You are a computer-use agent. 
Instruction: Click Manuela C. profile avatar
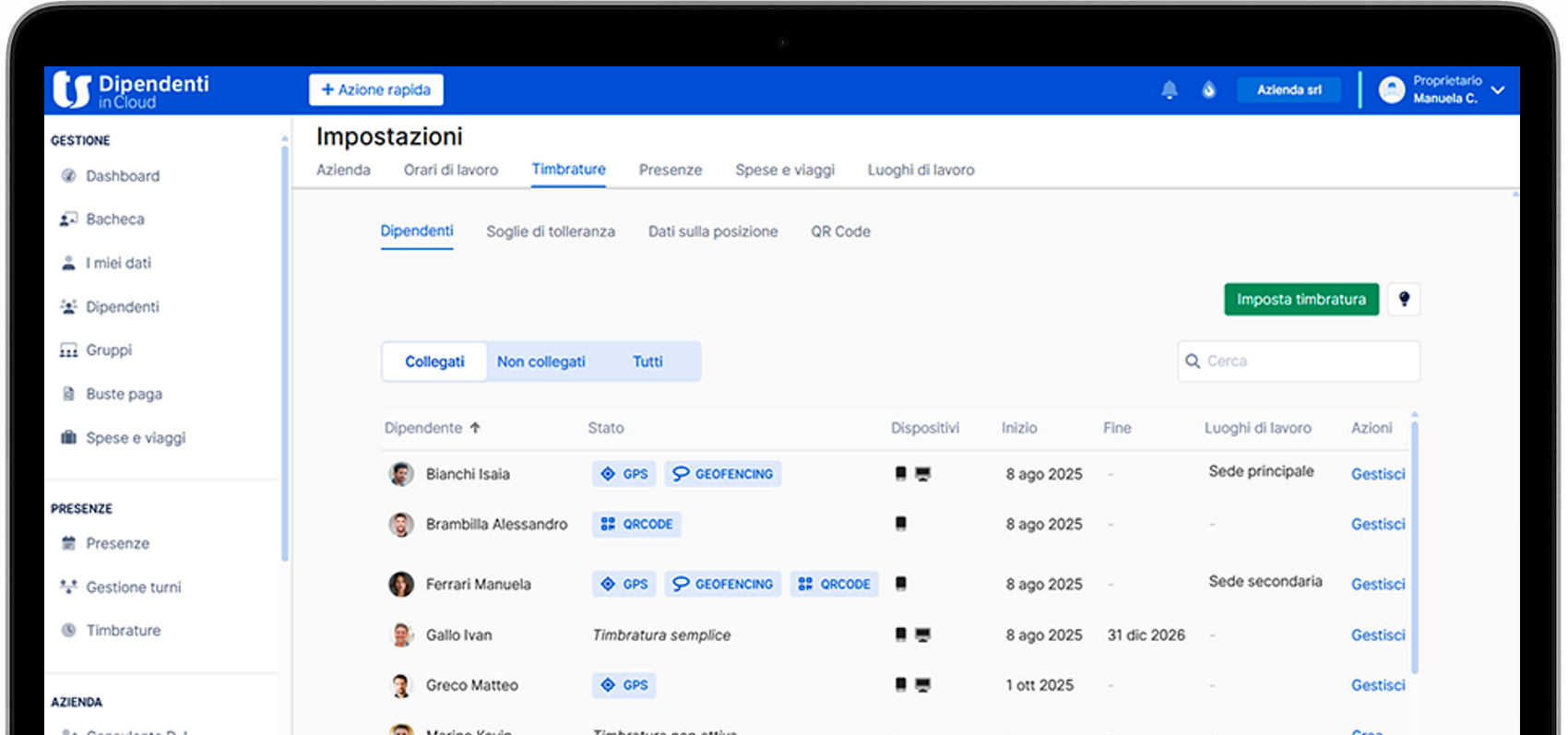(1392, 89)
